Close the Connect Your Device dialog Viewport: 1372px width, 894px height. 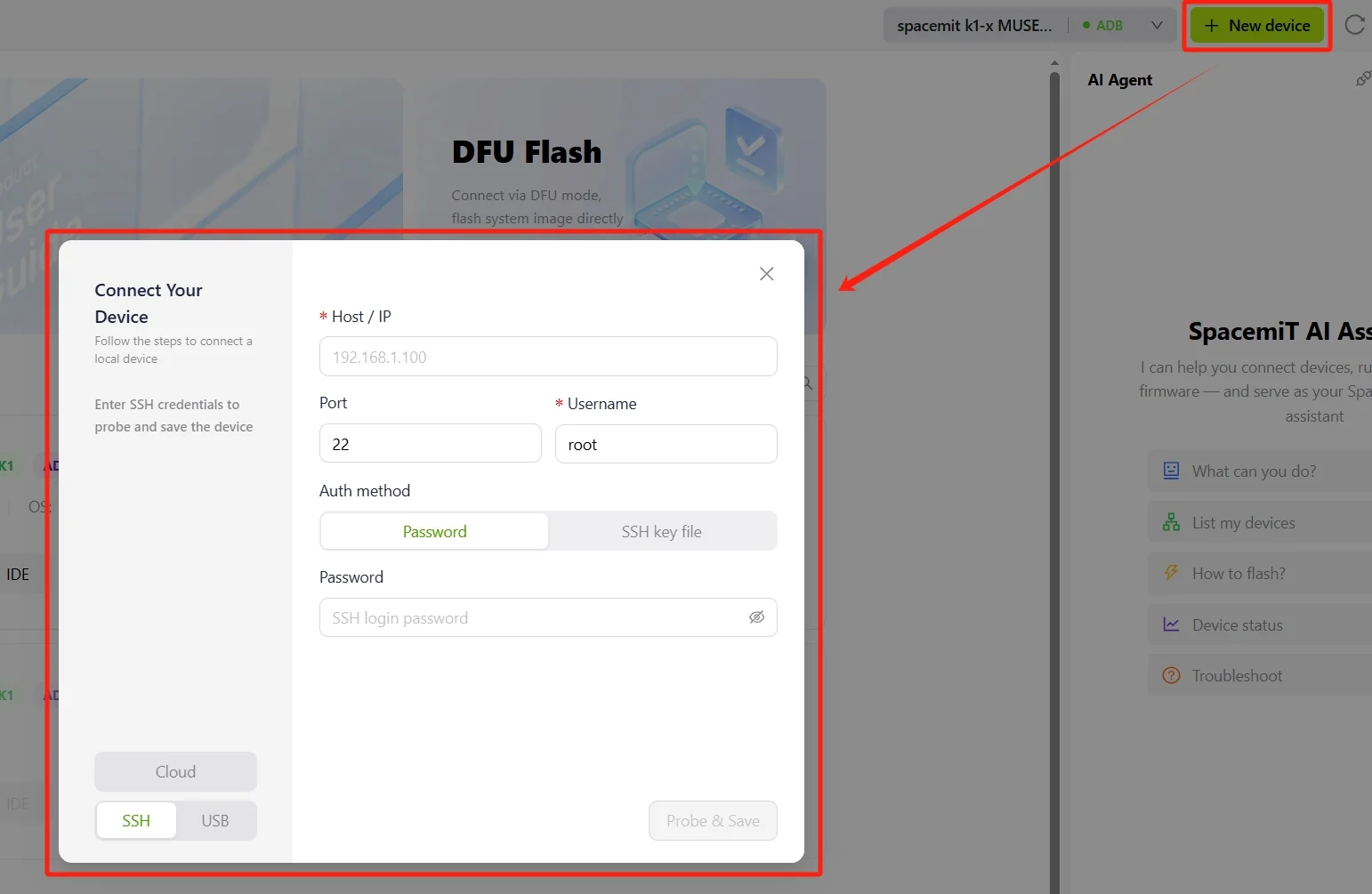point(766,274)
